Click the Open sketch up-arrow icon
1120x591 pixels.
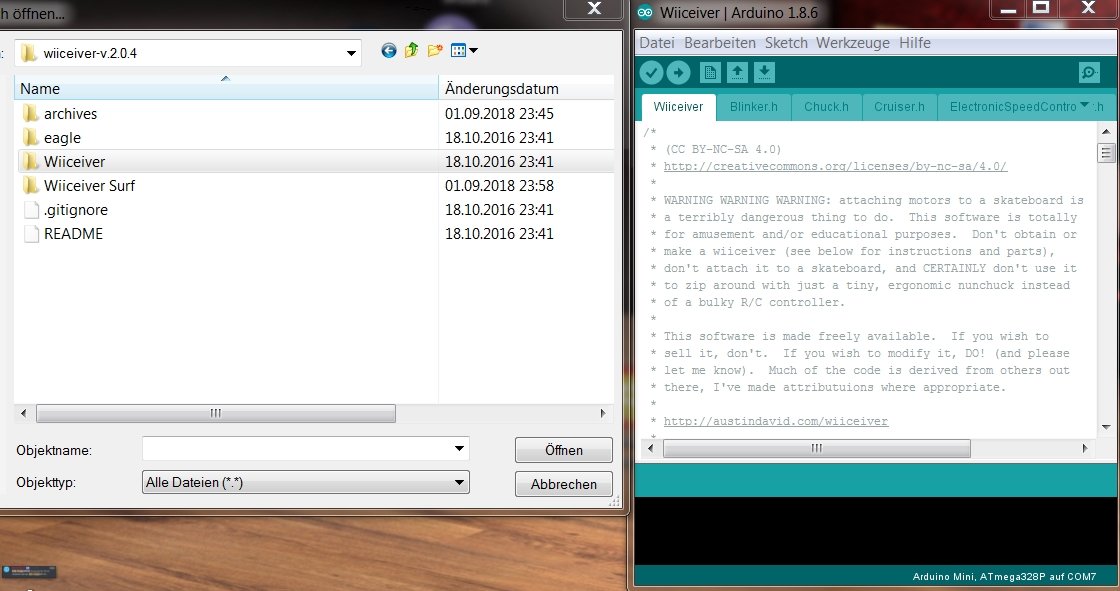(x=737, y=72)
